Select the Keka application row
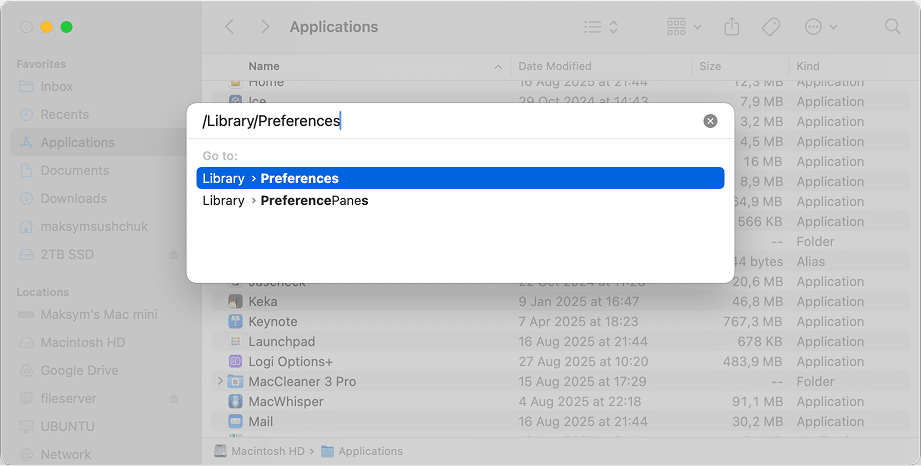921x466 pixels. pos(560,301)
